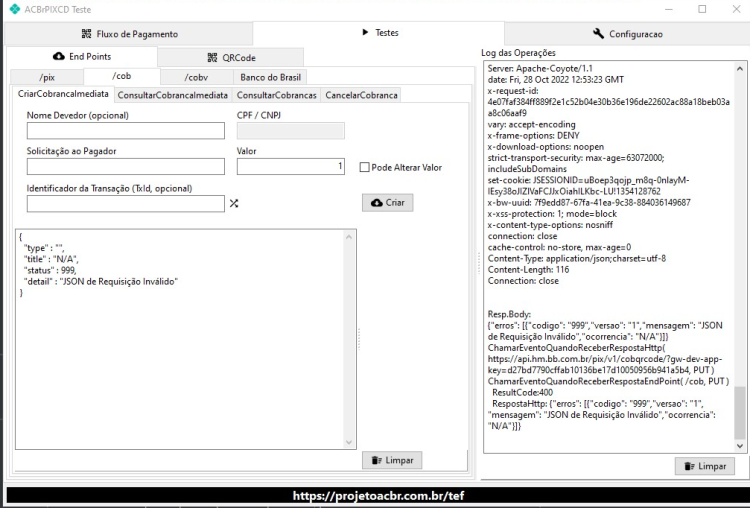Select the QRCode tab
This screenshot has height=508, width=750.
point(231,57)
